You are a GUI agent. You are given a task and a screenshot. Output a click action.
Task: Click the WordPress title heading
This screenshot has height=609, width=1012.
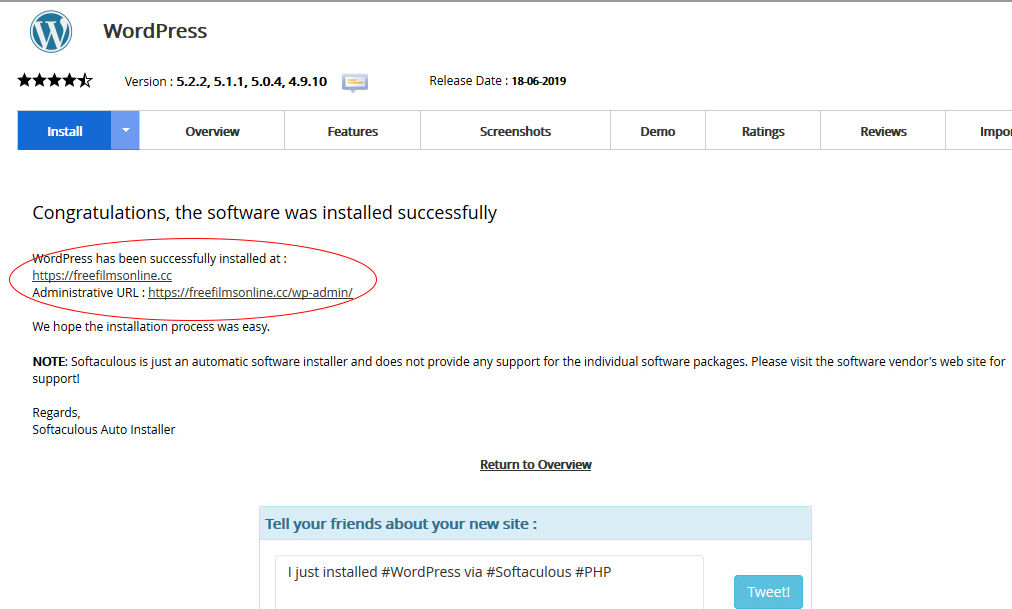click(x=155, y=31)
